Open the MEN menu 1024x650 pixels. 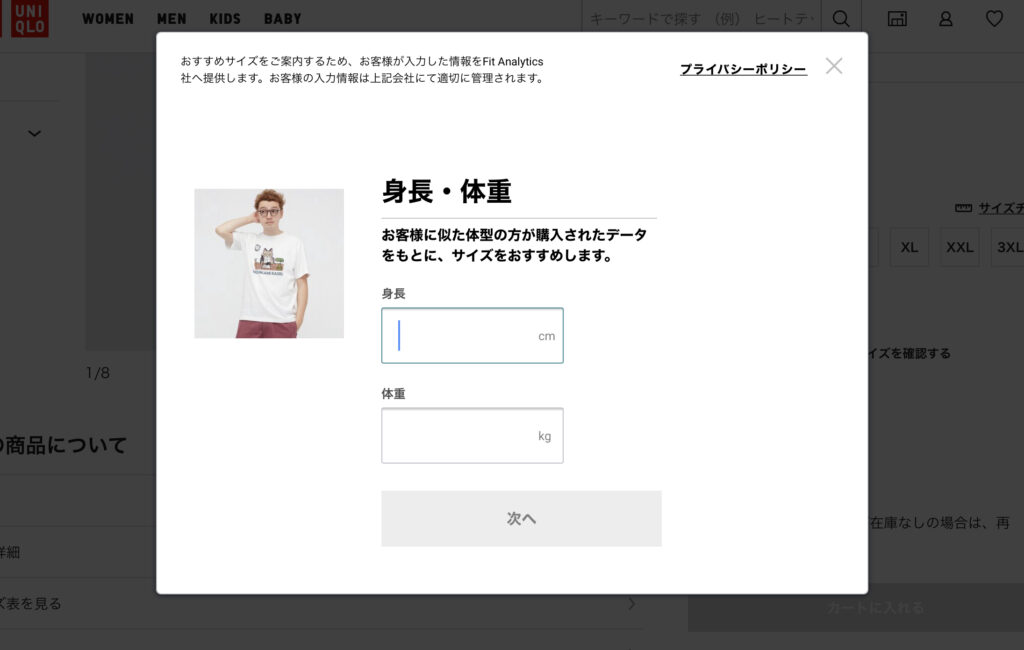(171, 19)
